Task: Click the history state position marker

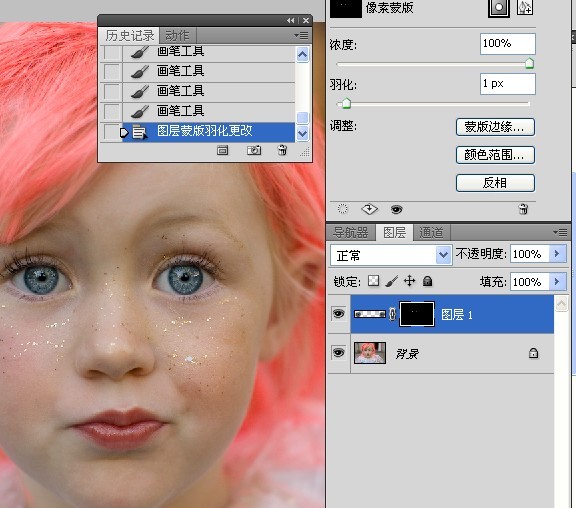Action: tap(124, 132)
